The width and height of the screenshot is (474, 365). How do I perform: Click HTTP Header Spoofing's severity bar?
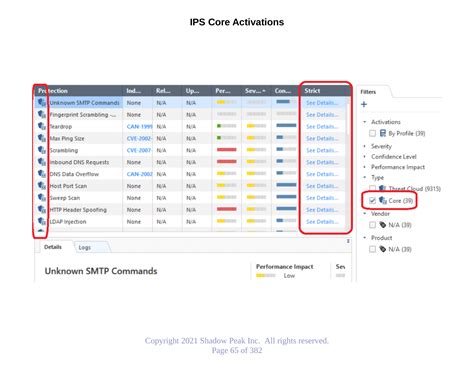256,209
